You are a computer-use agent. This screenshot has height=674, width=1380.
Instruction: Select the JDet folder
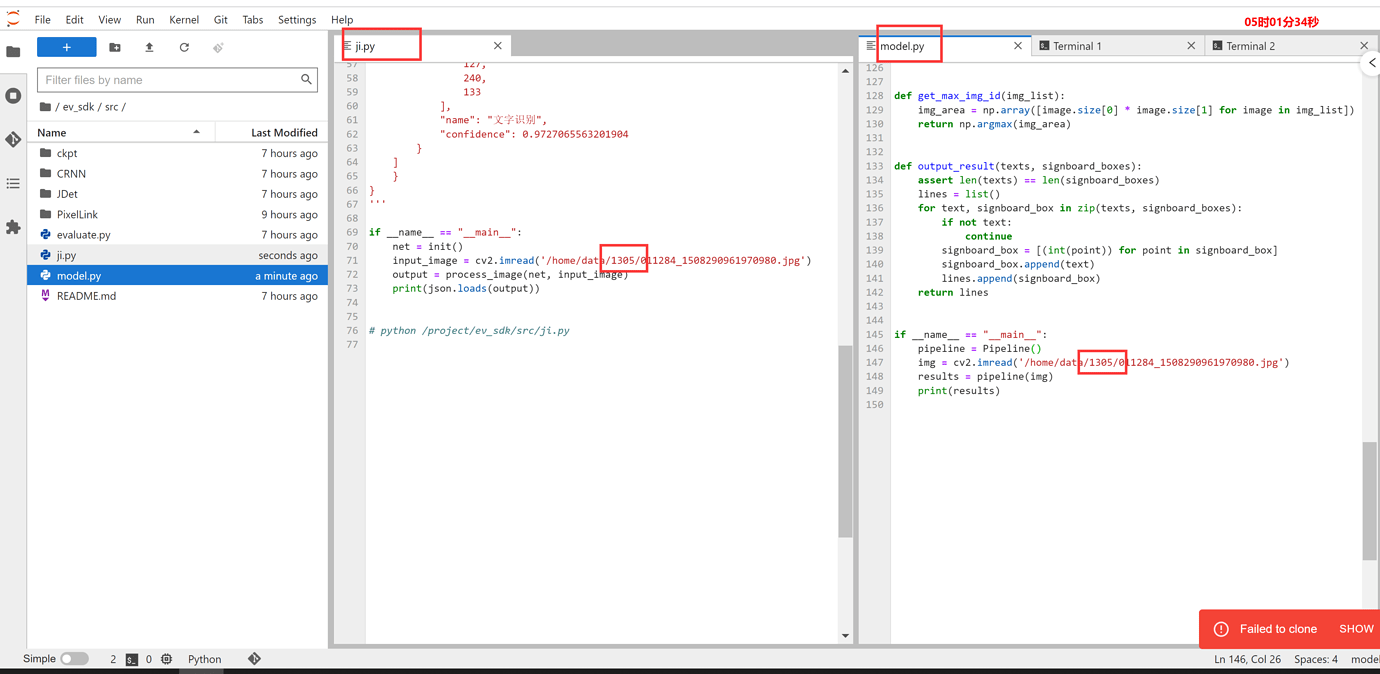(x=177, y=194)
